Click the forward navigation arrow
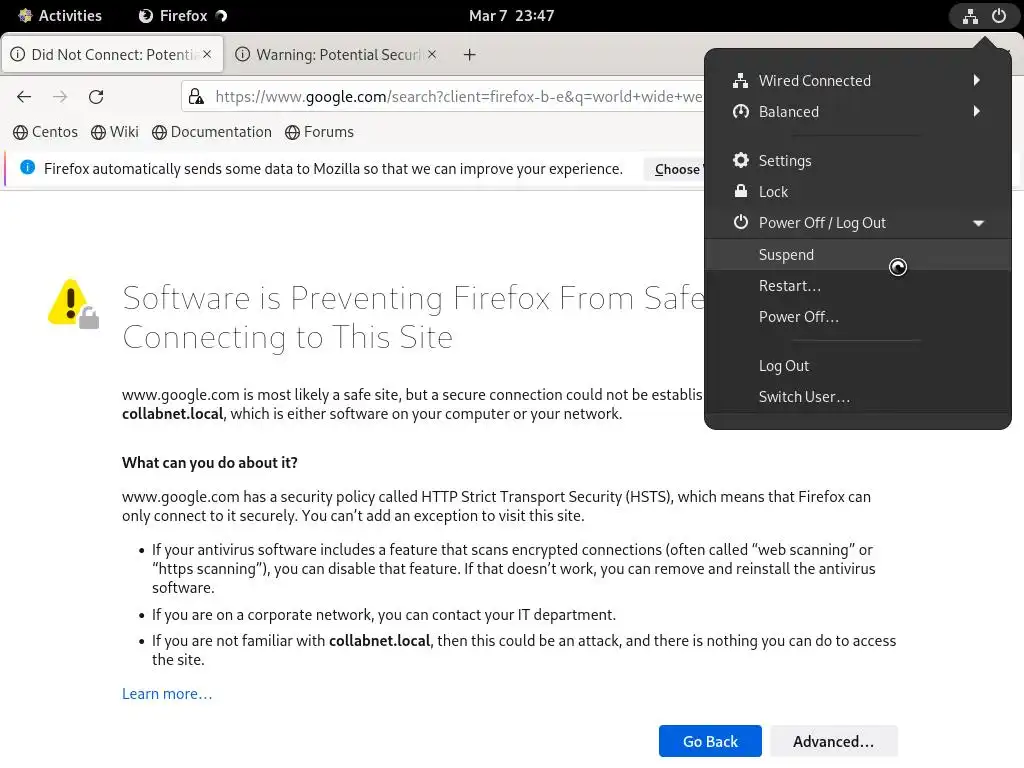This screenshot has height=768, width=1024. coord(60,97)
